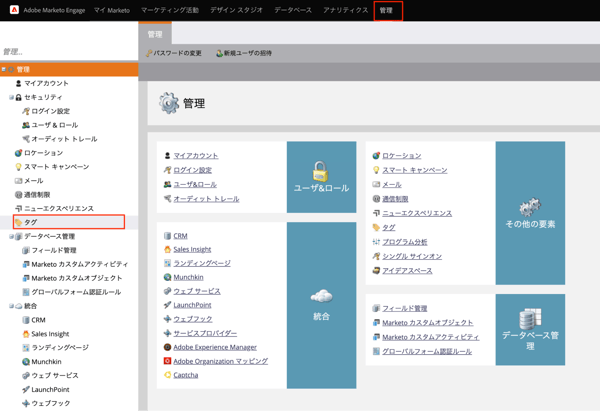Switch to アナリティクス

[x=345, y=10]
